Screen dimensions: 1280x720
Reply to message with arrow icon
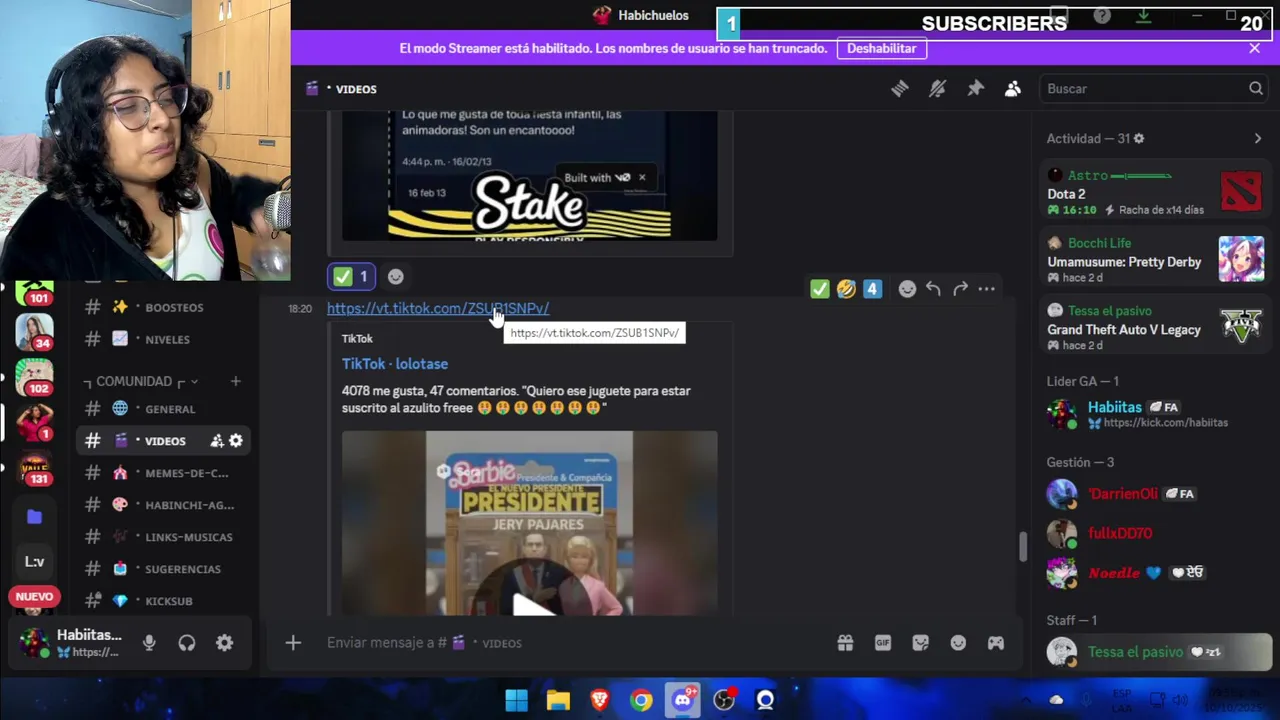(933, 289)
